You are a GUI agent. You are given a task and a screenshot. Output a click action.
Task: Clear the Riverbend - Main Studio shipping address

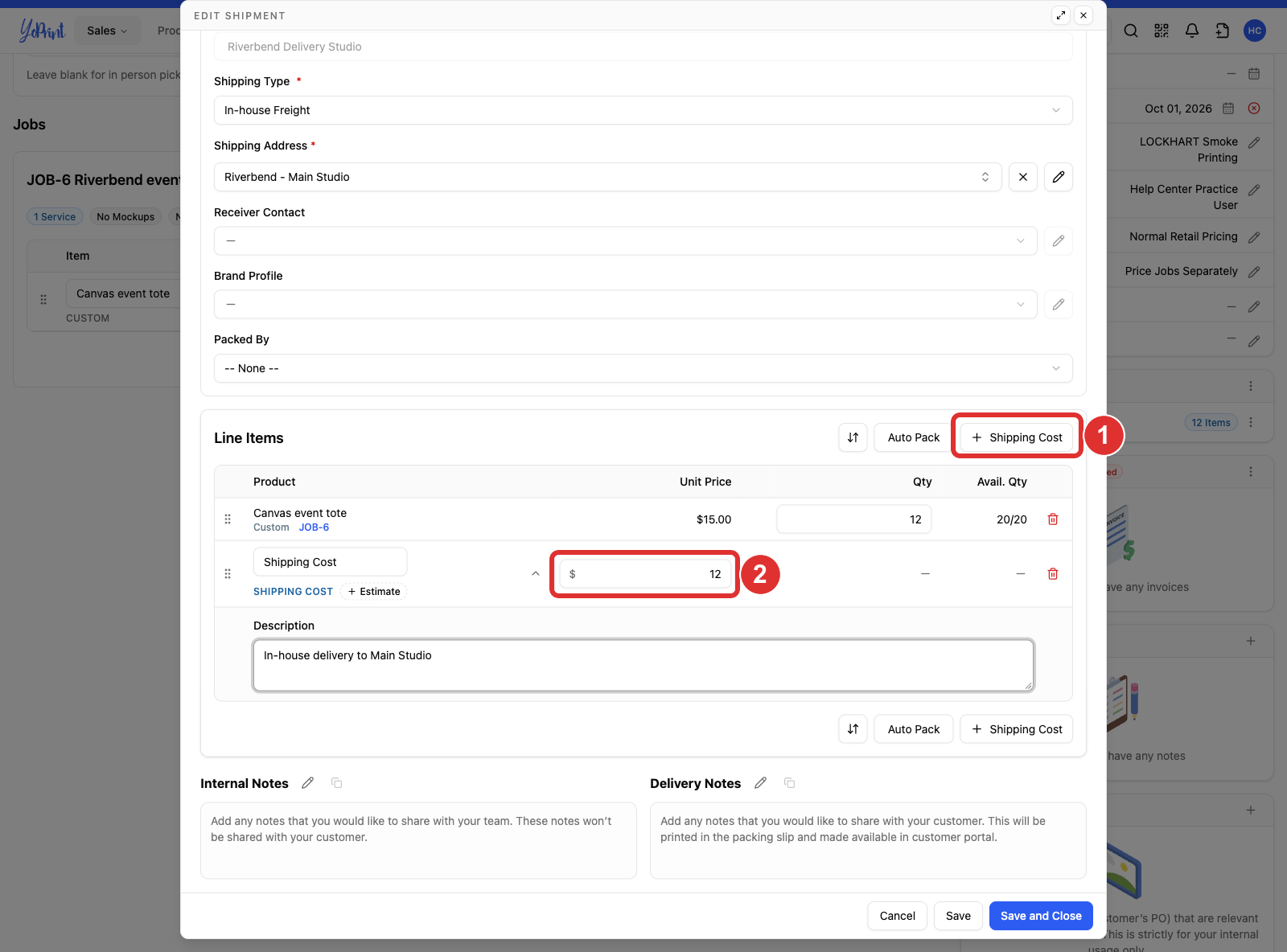click(x=1023, y=177)
